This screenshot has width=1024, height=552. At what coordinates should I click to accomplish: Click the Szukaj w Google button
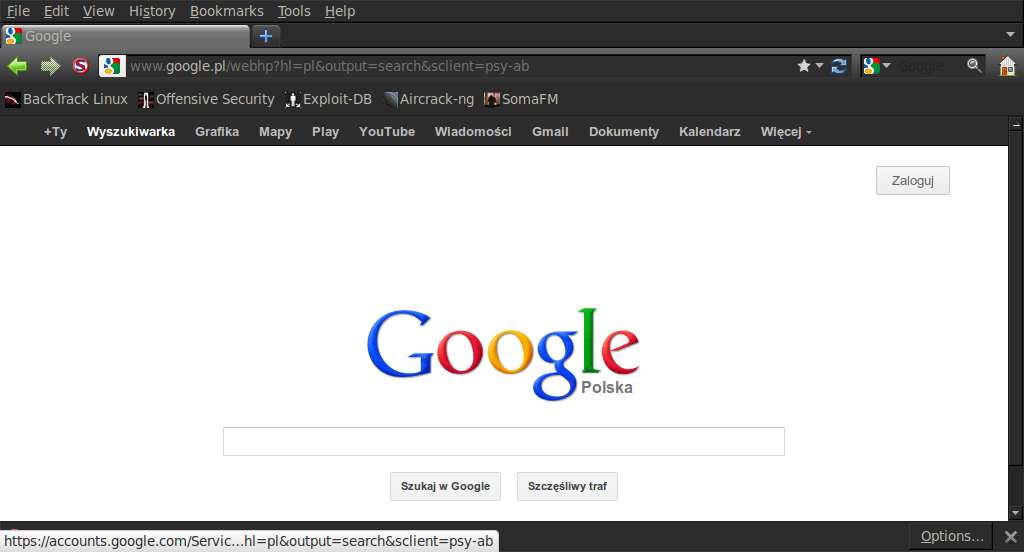pyautogui.click(x=445, y=486)
